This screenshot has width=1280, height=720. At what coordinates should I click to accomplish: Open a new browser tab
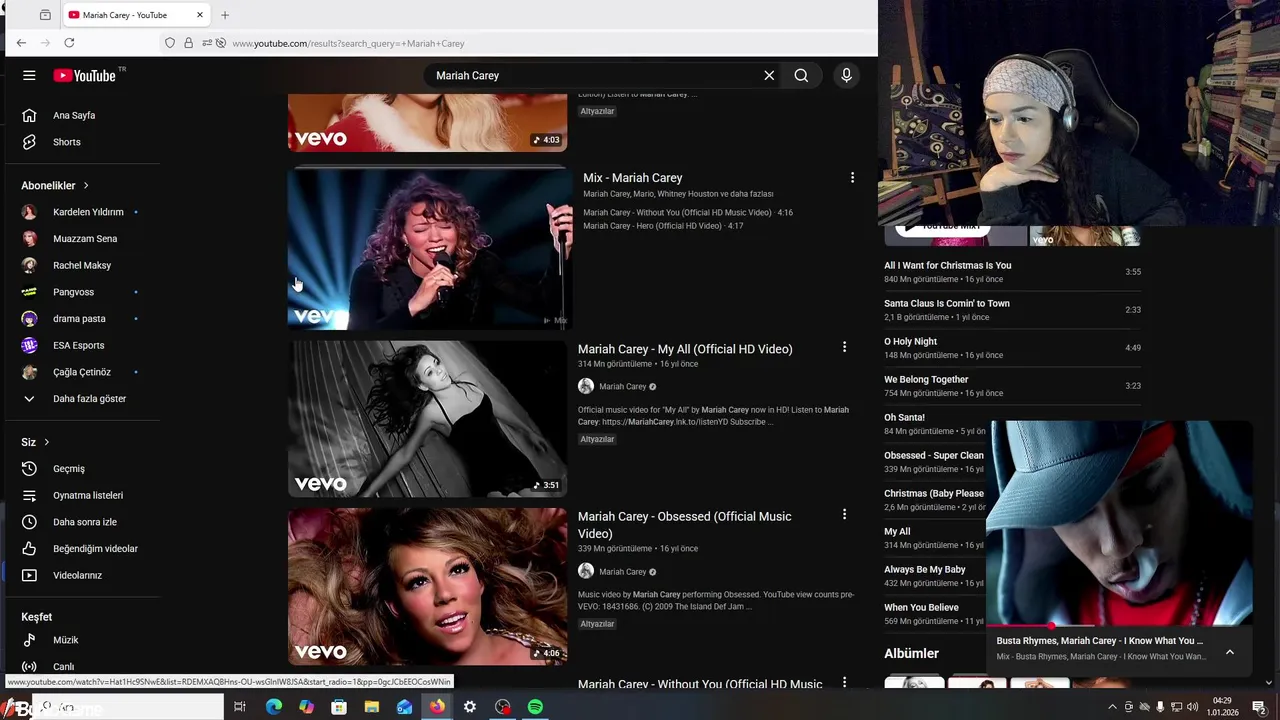click(x=224, y=15)
